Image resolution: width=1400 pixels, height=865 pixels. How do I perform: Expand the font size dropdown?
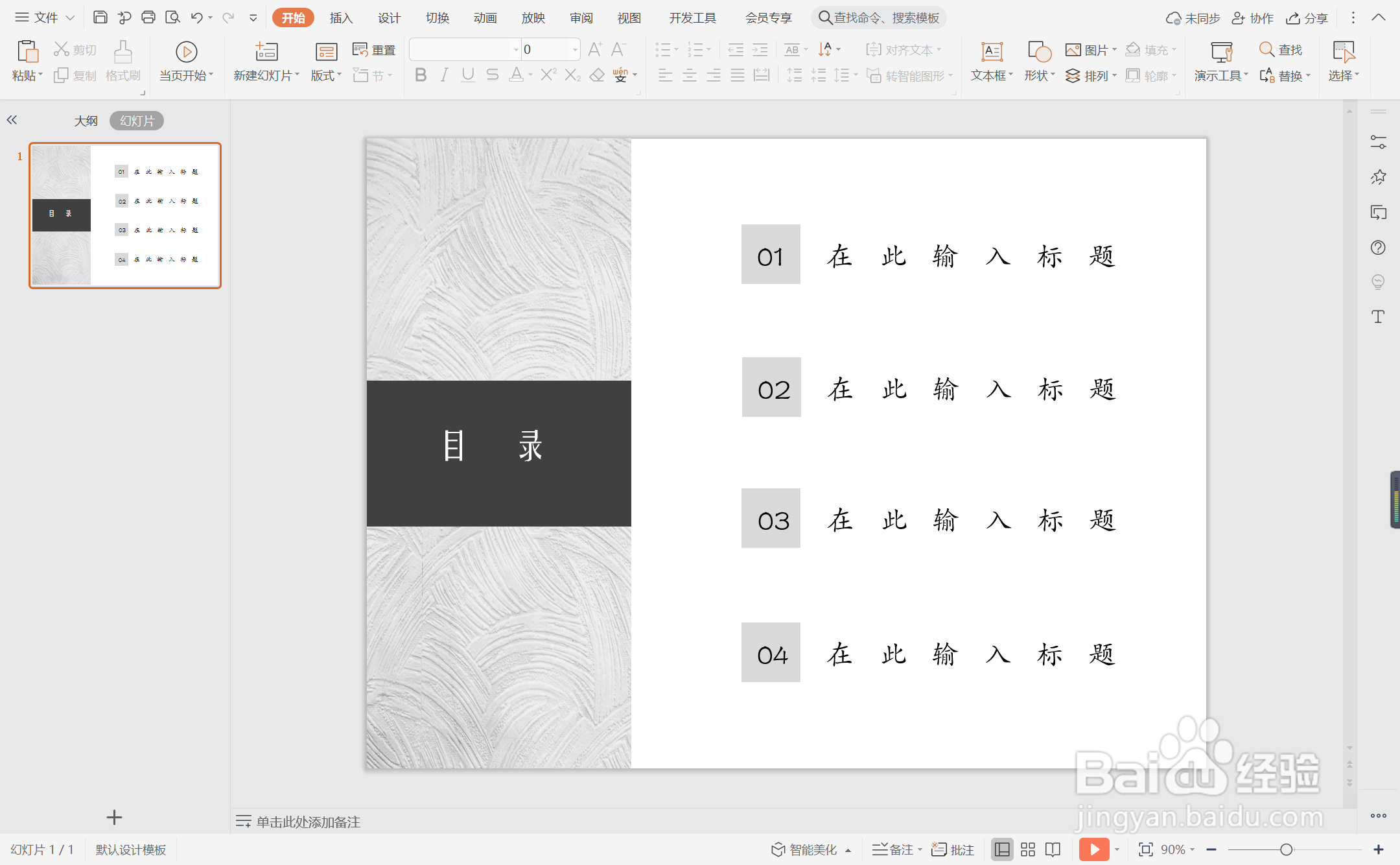click(x=575, y=50)
